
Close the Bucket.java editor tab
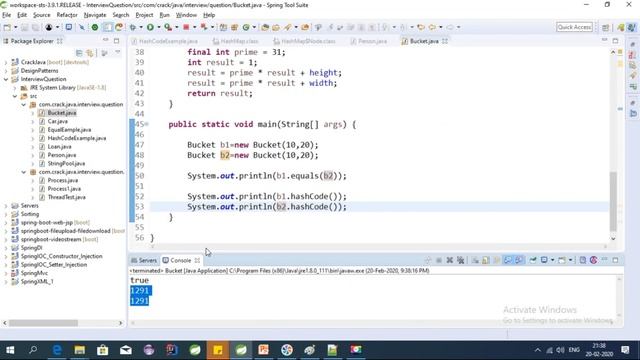(445, 41)
